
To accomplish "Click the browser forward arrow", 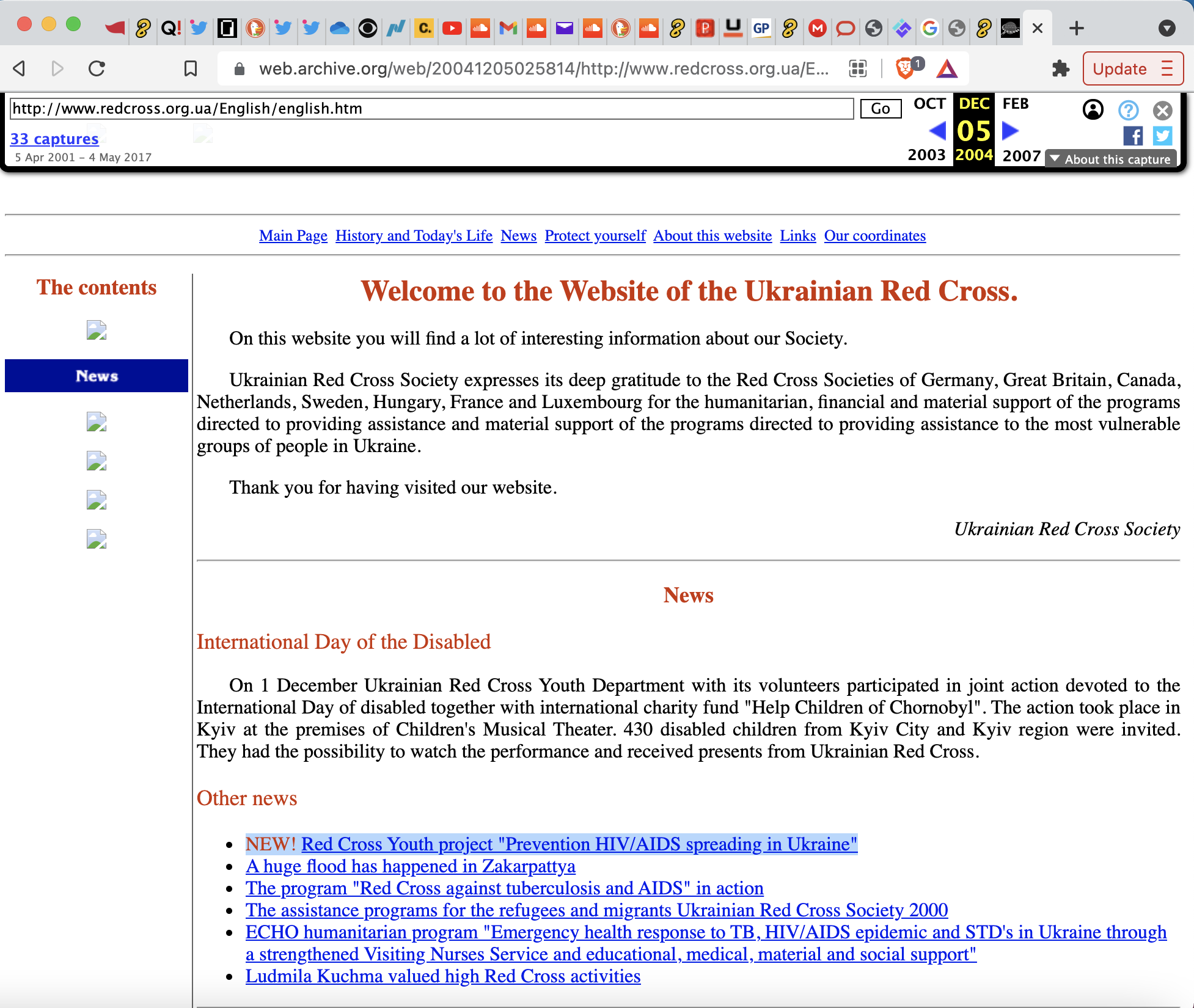I will point(57,68).
